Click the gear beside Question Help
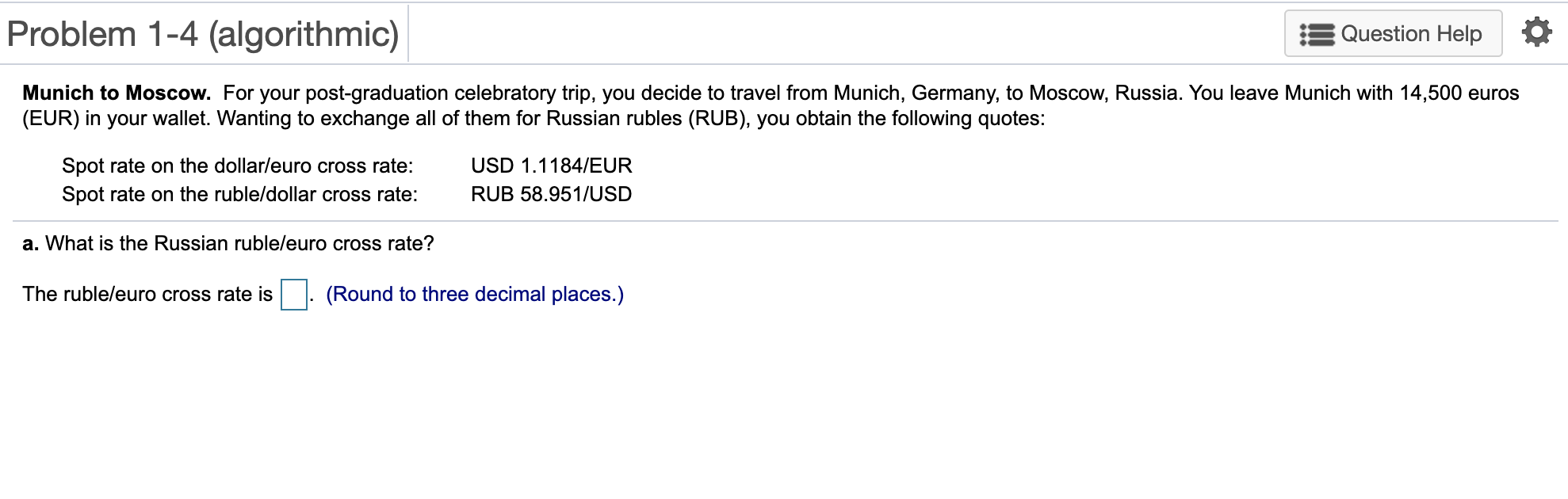 (x=1536, y=33)
